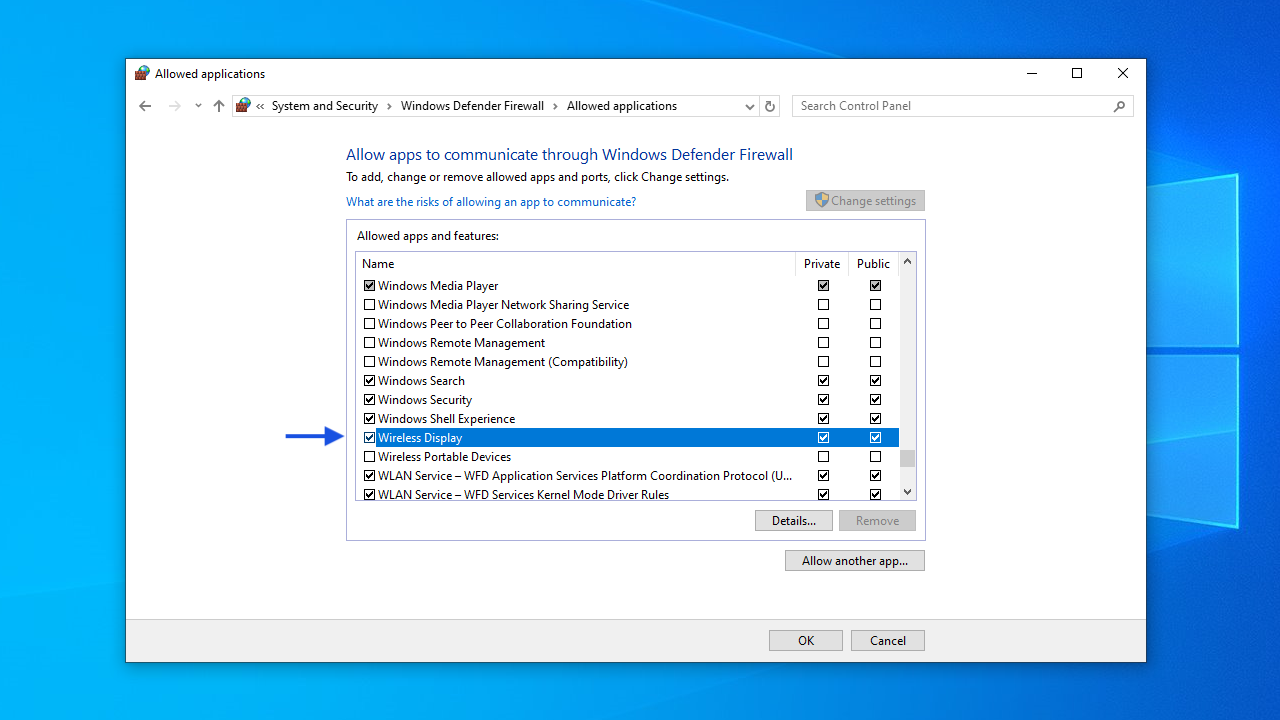Click the list scroll up arrow
The image size is (1280, 720).
908,263
